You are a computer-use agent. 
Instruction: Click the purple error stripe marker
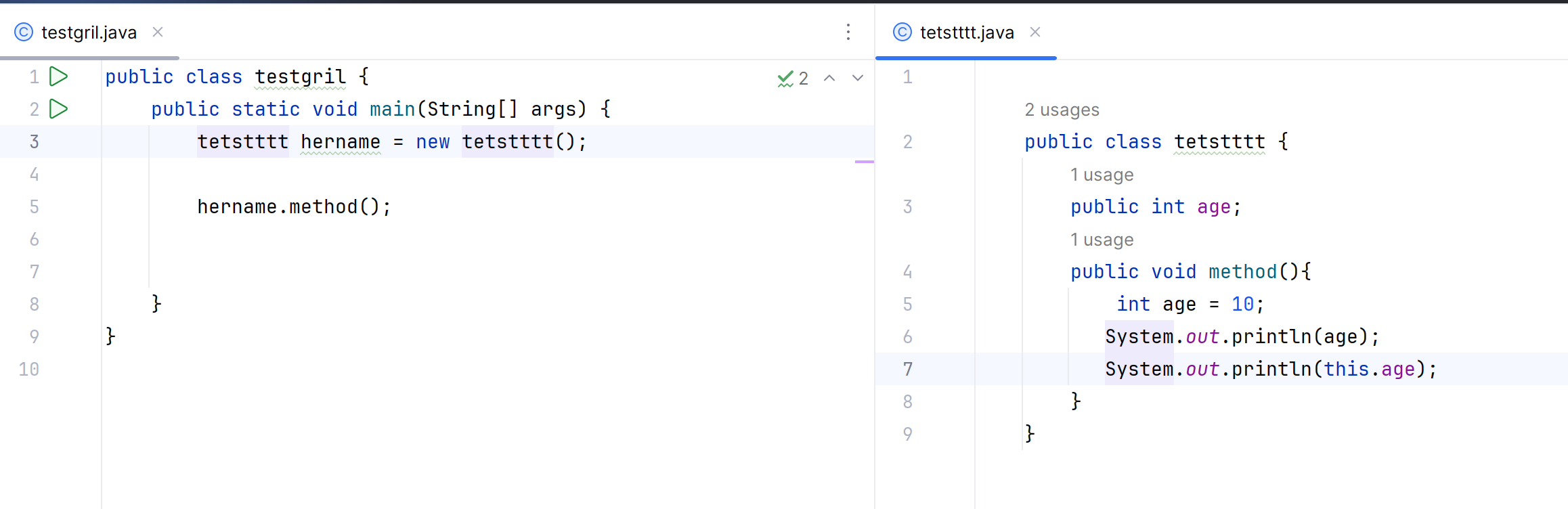click(x=864, y=162)
